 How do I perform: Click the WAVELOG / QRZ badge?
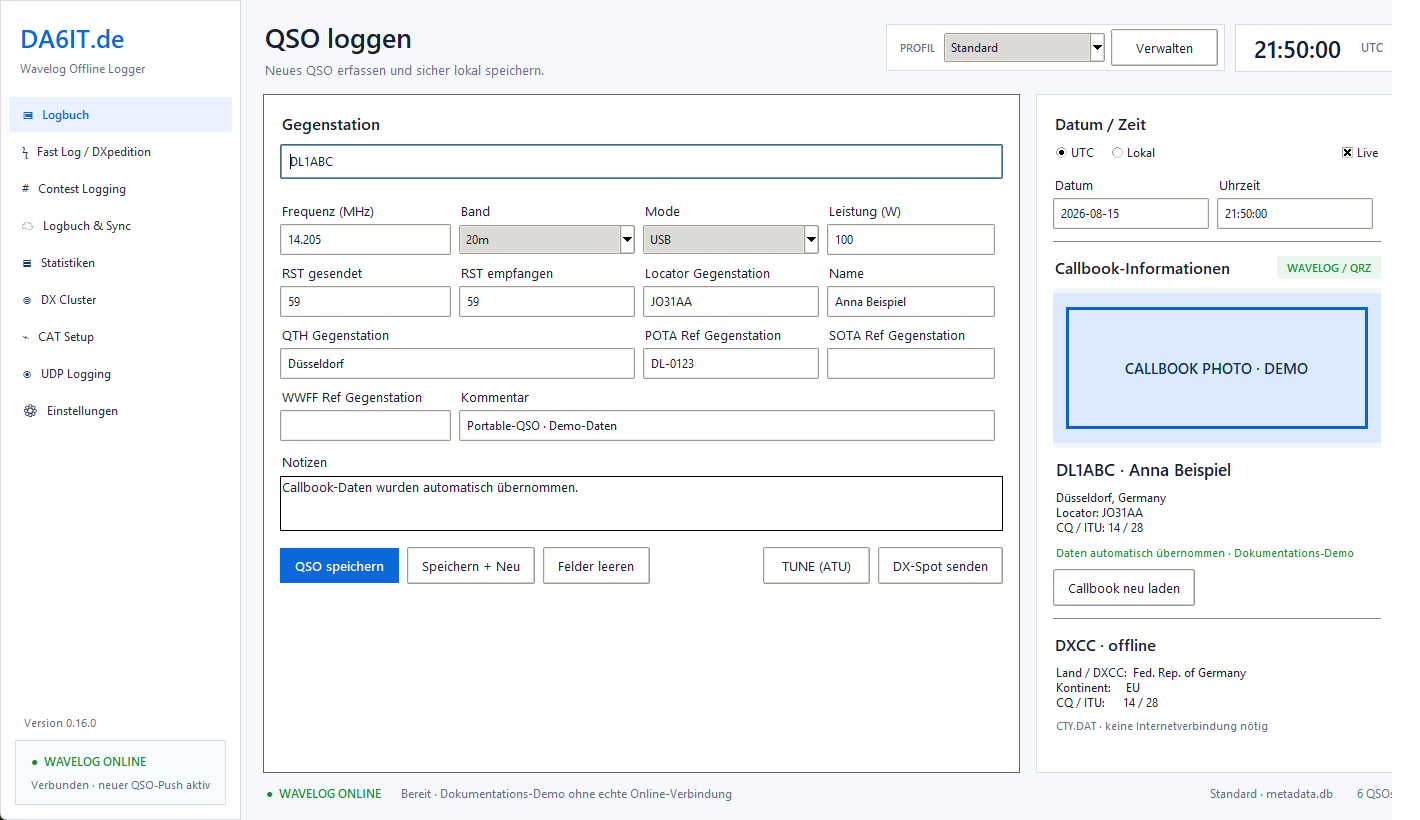click(x=1329, y=268)
